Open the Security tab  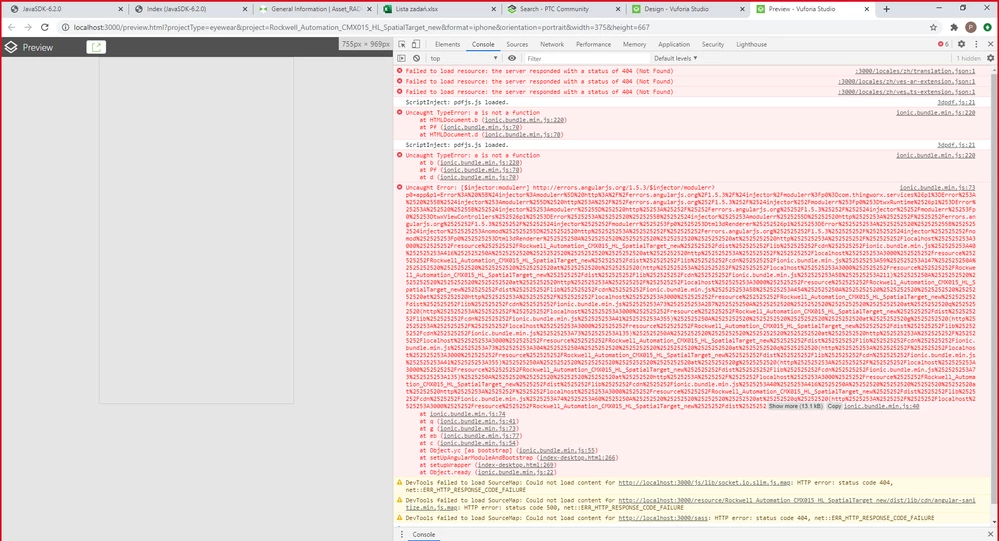point(712,44)
